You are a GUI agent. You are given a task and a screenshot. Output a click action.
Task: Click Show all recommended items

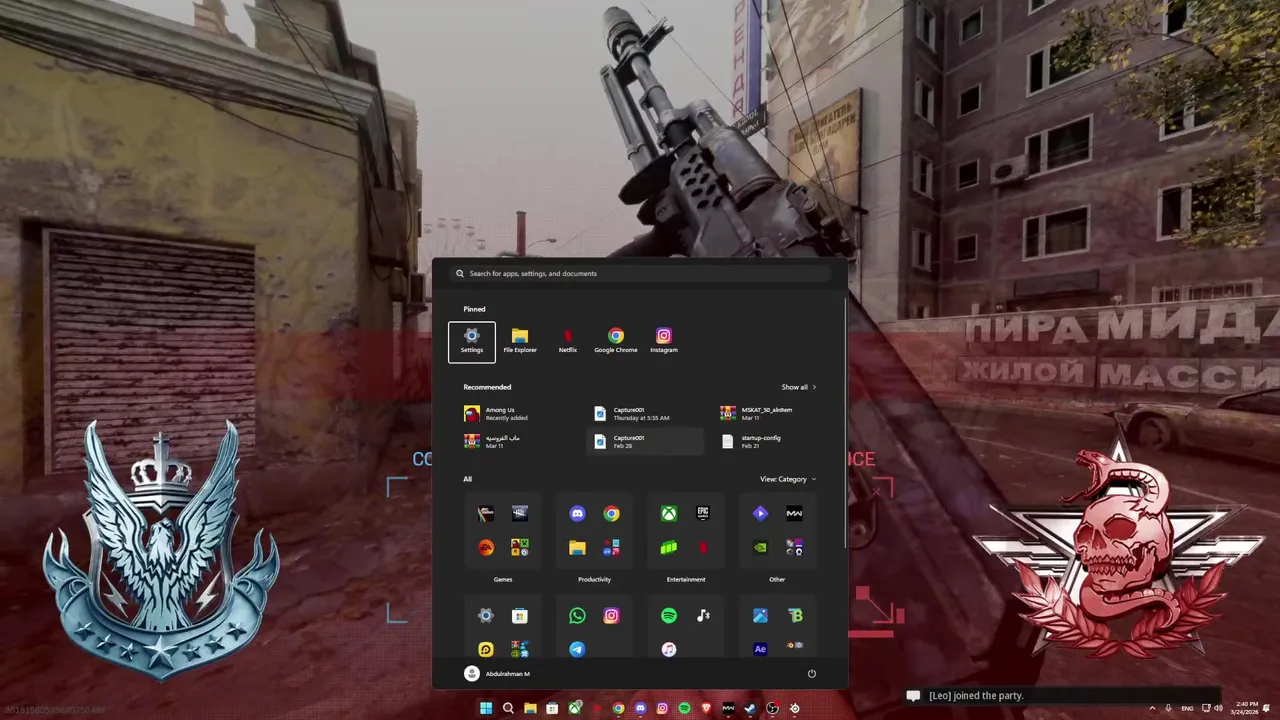799,387
